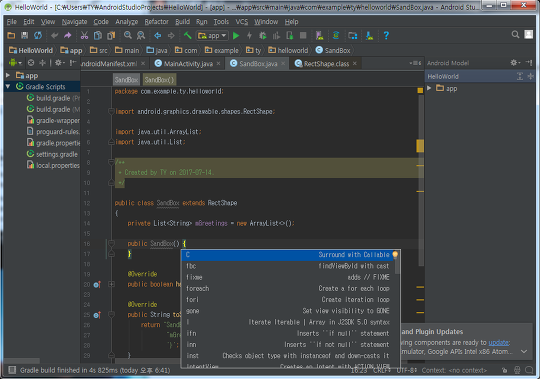Screen dimensions: 540x379
Task: Expand the Plugin Updates notification chevron
Action: 524,351
